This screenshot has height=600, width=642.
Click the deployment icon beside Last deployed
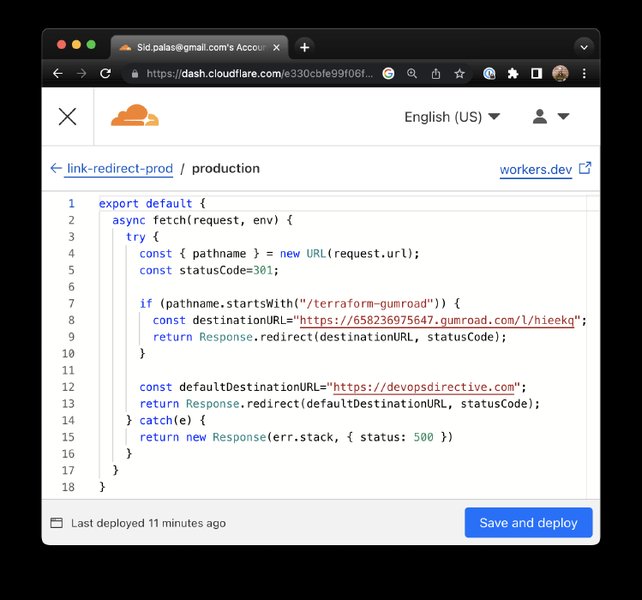[x=57, y=523]
